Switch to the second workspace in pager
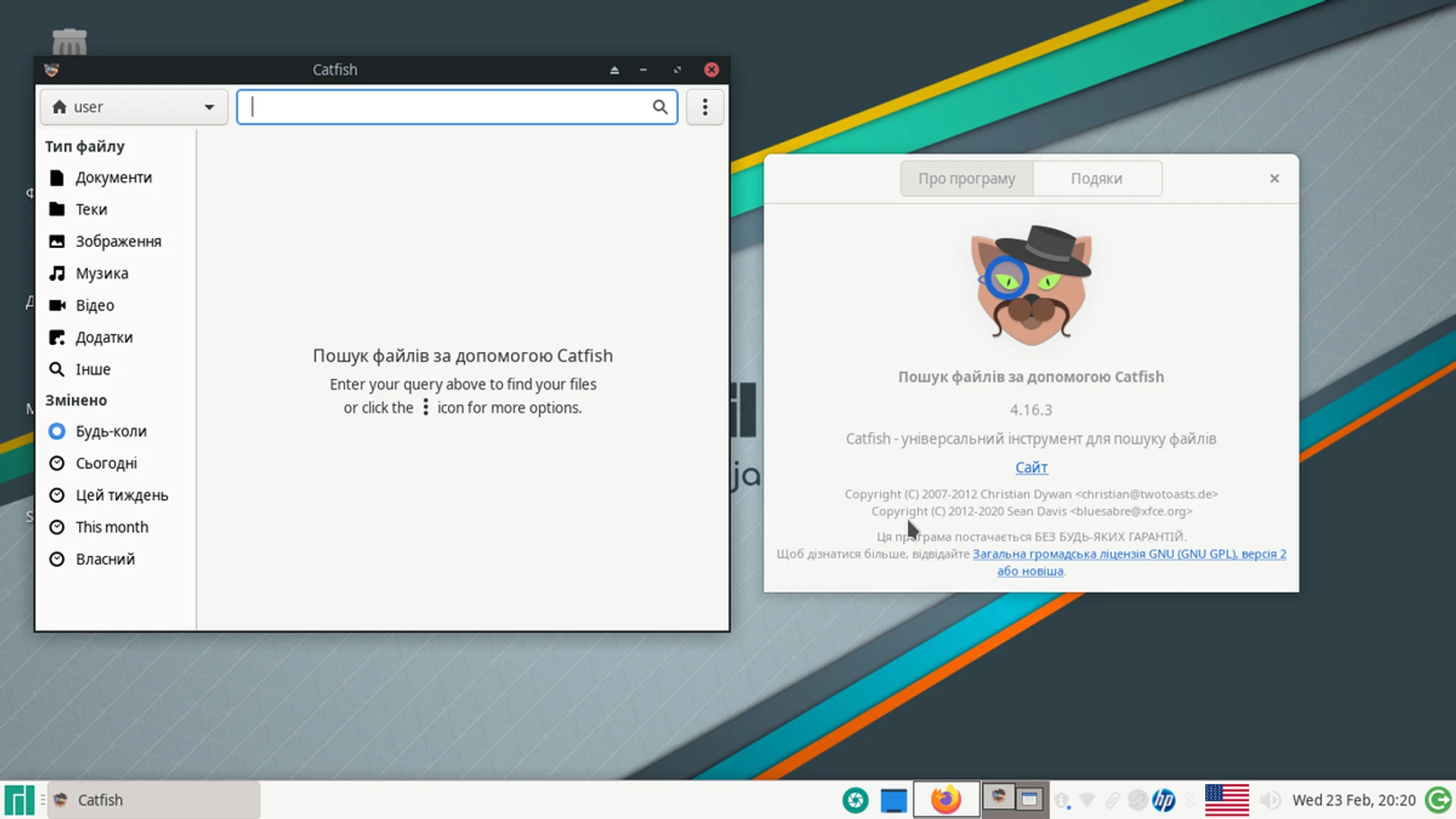1456x819 pixels. [x=1031, y=799]
